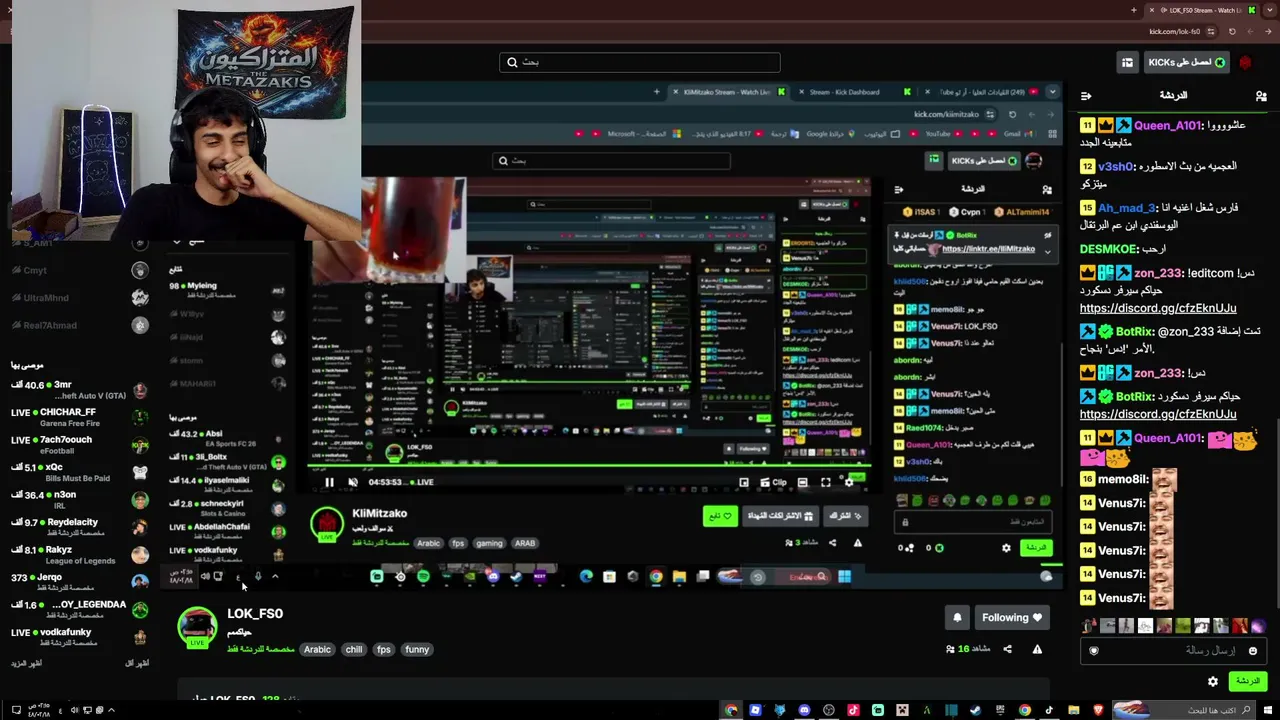Click the green الدردشة send button
Screen dimensions: 1280x720
coord(1248,681)
